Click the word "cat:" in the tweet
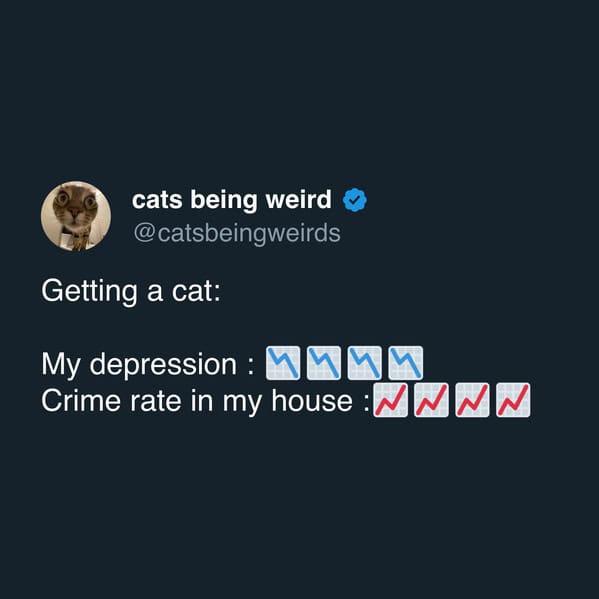 pyautogui.click(x=196, y=292)
